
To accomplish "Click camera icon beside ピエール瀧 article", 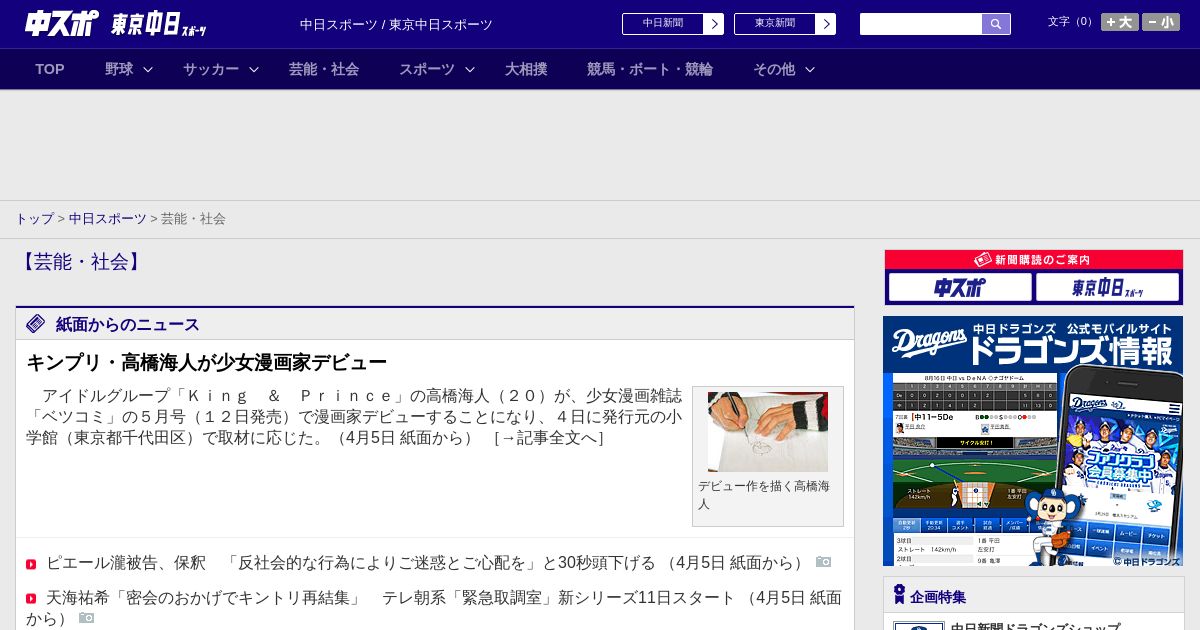I will [824, 562].
